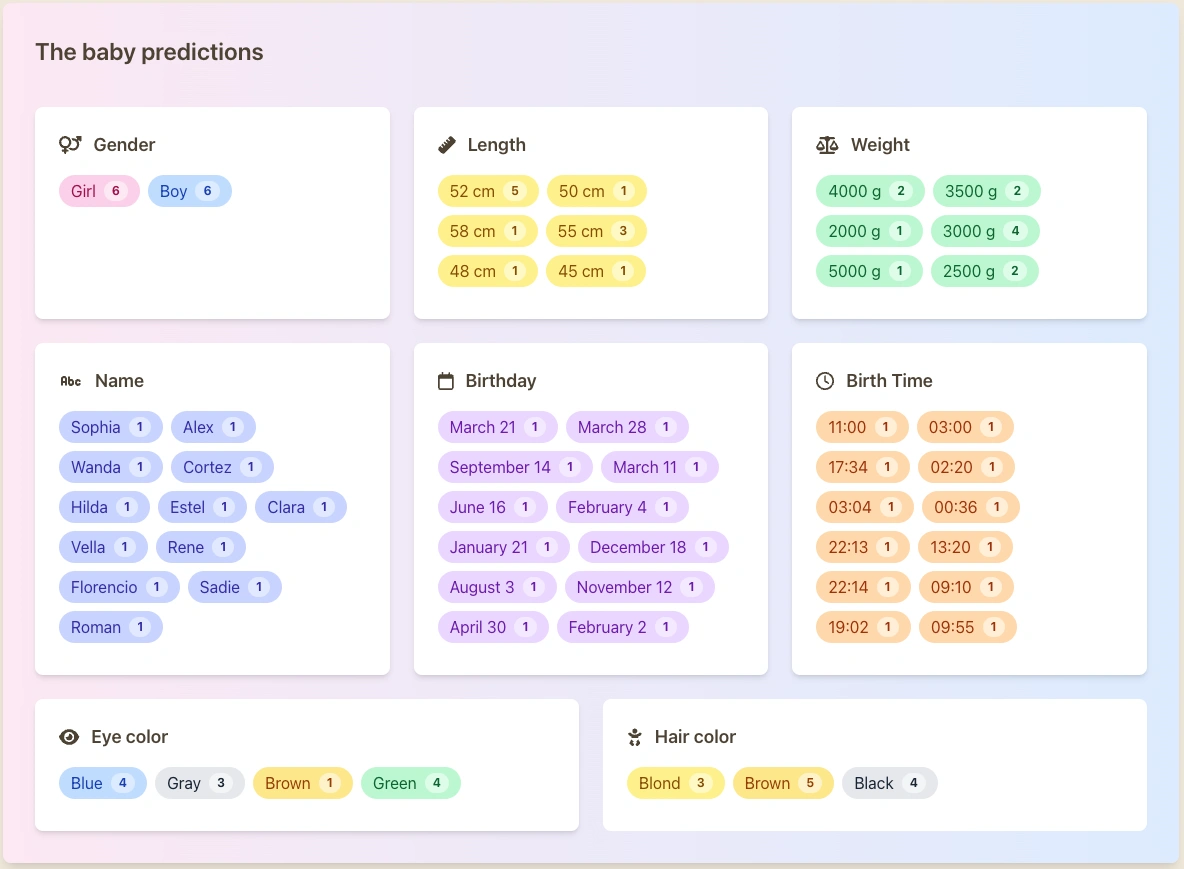Click the ruler icon beside Length

click(x=447, y=145)
